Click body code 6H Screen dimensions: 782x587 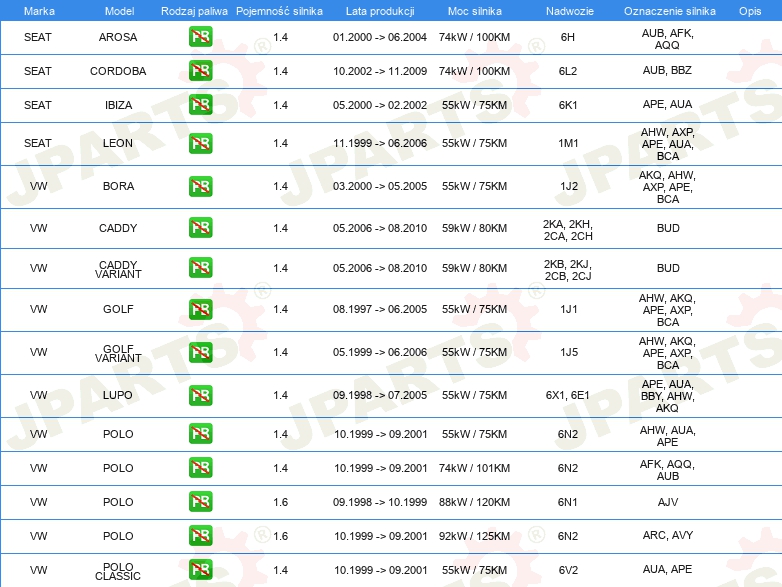click(568, 37)
